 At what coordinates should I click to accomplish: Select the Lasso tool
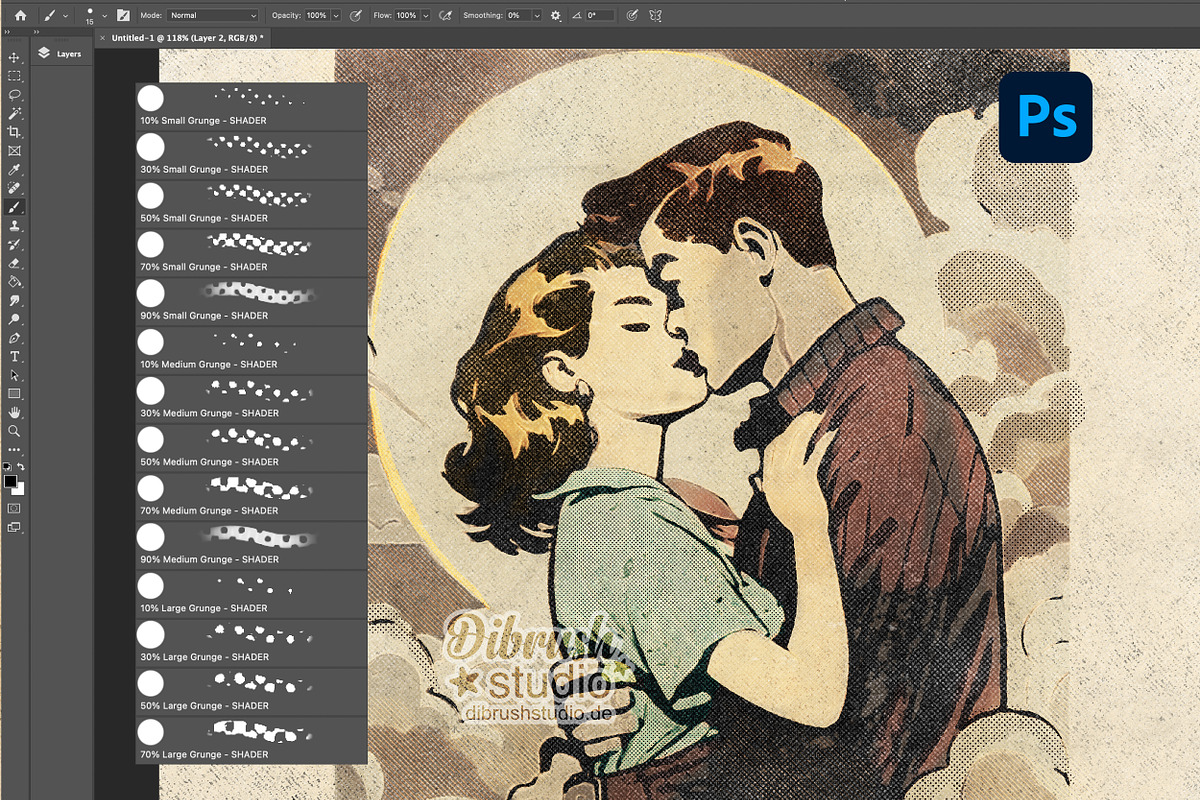tap(14, 94)
